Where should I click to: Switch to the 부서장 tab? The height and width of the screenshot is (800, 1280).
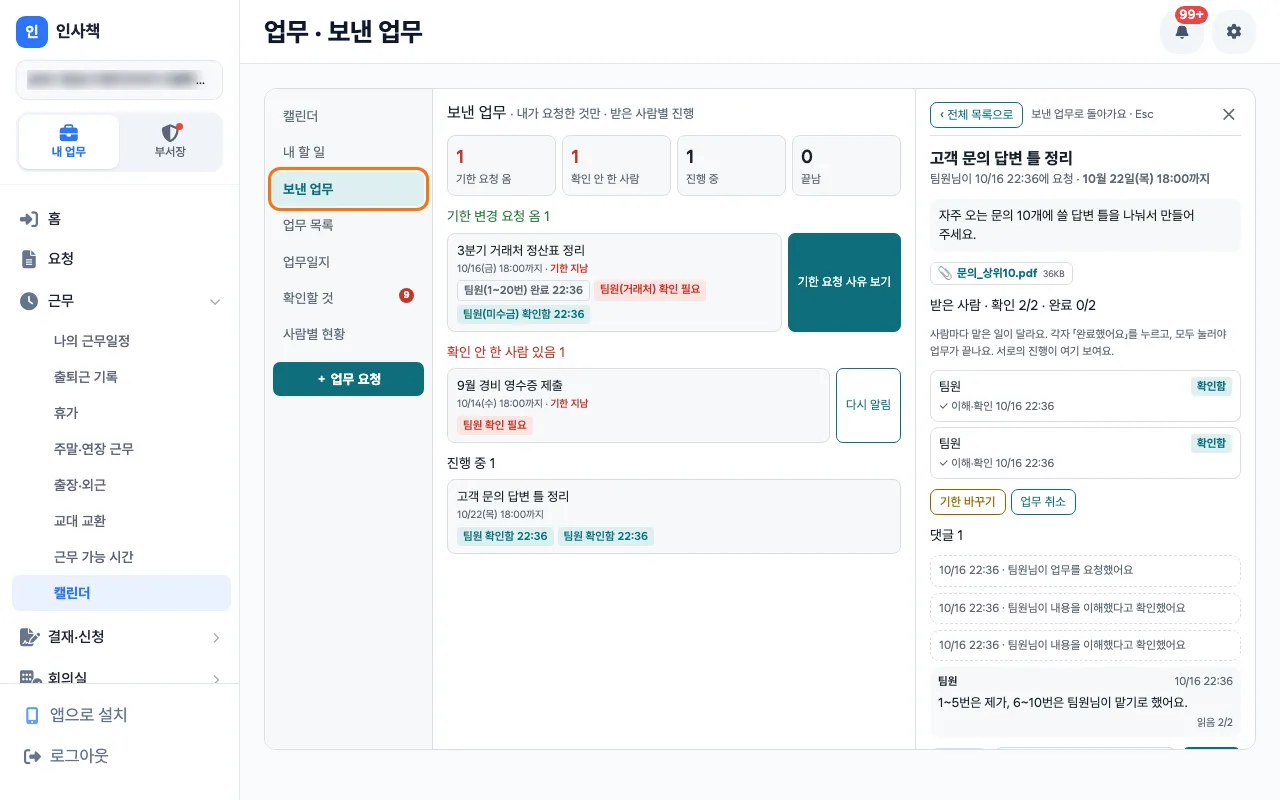(170, 142)
